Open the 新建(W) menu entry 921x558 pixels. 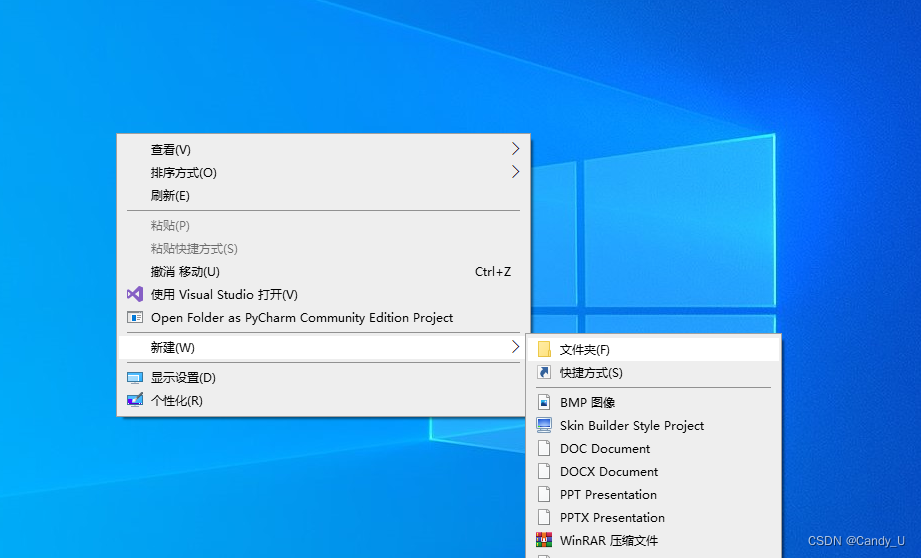(x=324, y=347)
